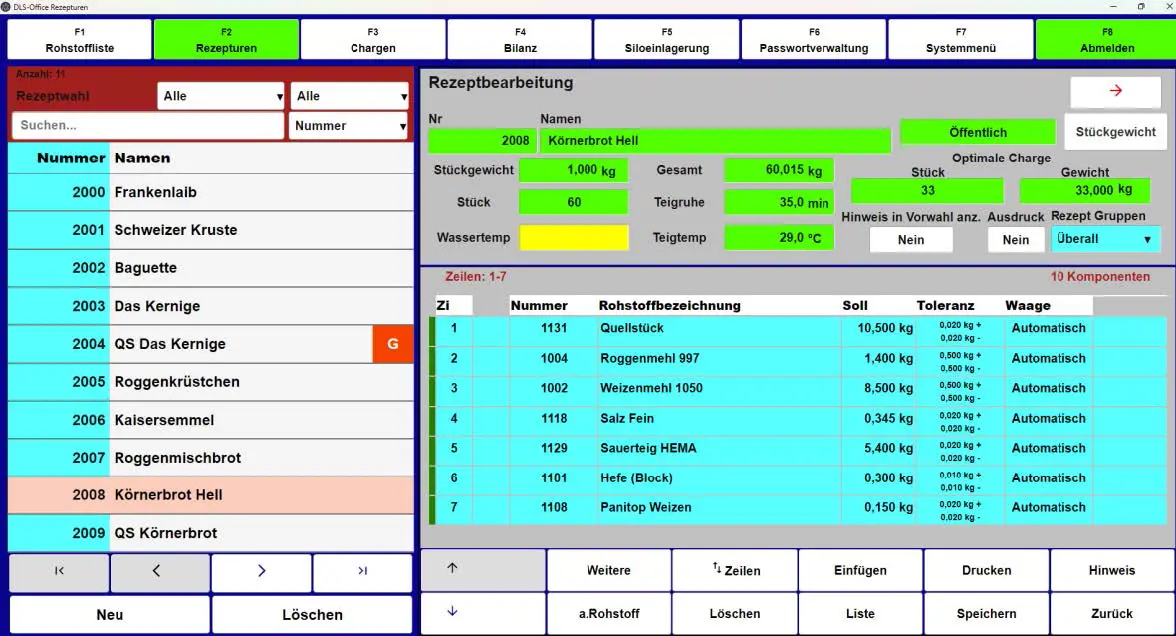Toggle the Hinweis in Vorwahl Nein field
1176x636 pixels.
(x=910, y=240)
